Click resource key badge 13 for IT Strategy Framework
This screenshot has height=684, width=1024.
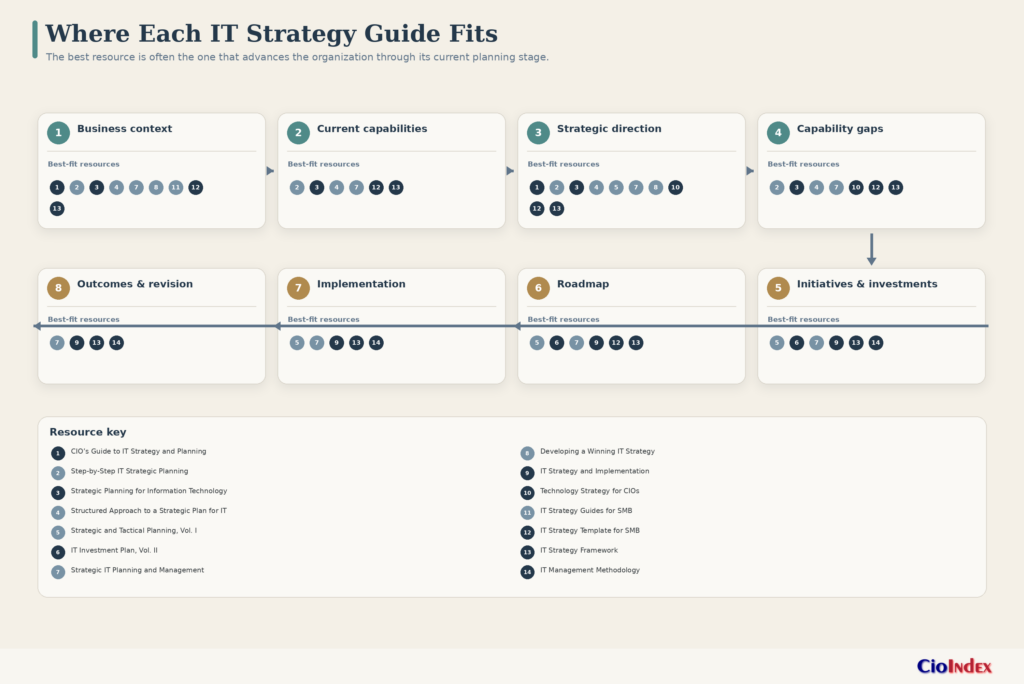pos(528,552)
